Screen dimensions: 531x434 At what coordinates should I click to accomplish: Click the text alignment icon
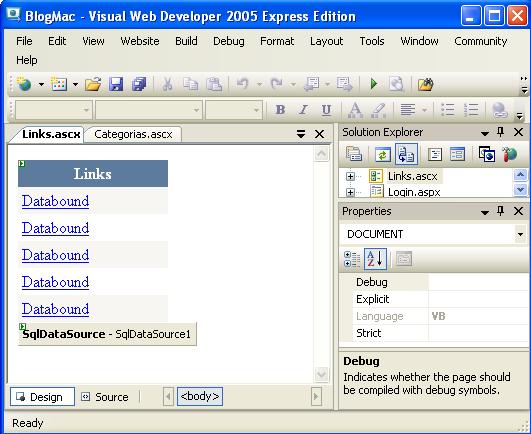pyautogui.click(x=408, y=110)
